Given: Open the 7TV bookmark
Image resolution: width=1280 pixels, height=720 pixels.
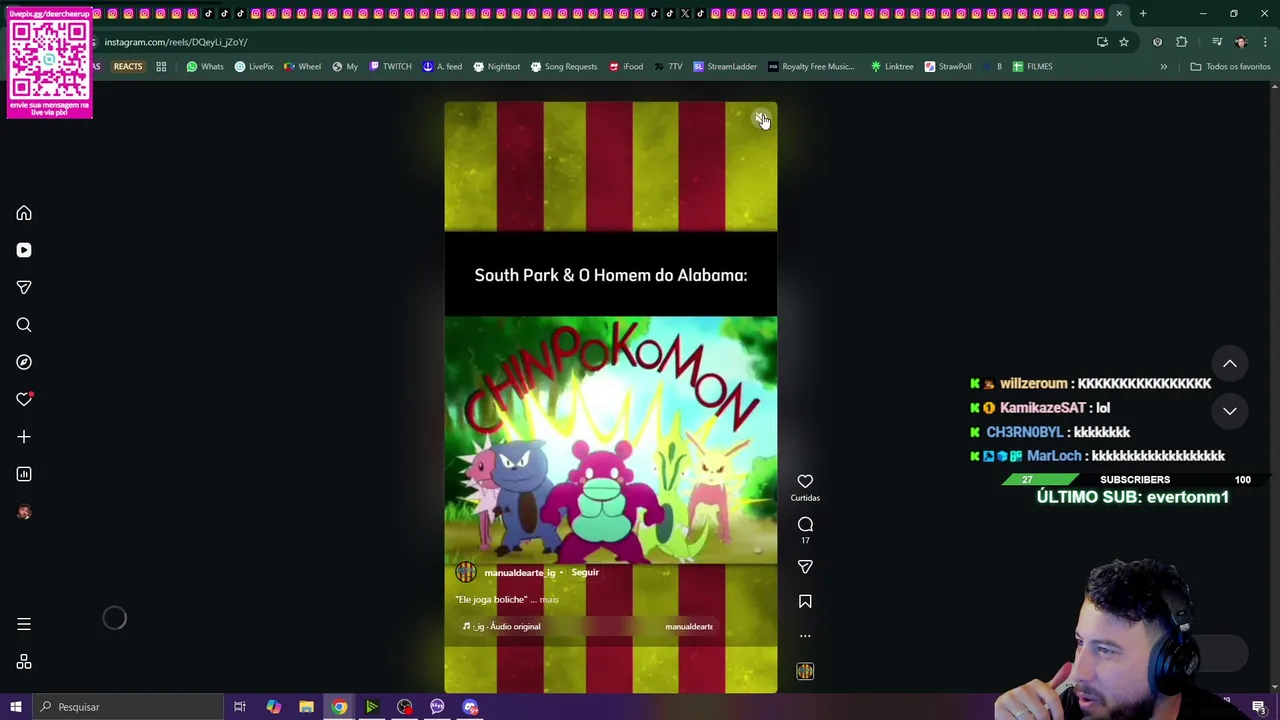Looking at the screenshot, I should (x=669, y=66).
